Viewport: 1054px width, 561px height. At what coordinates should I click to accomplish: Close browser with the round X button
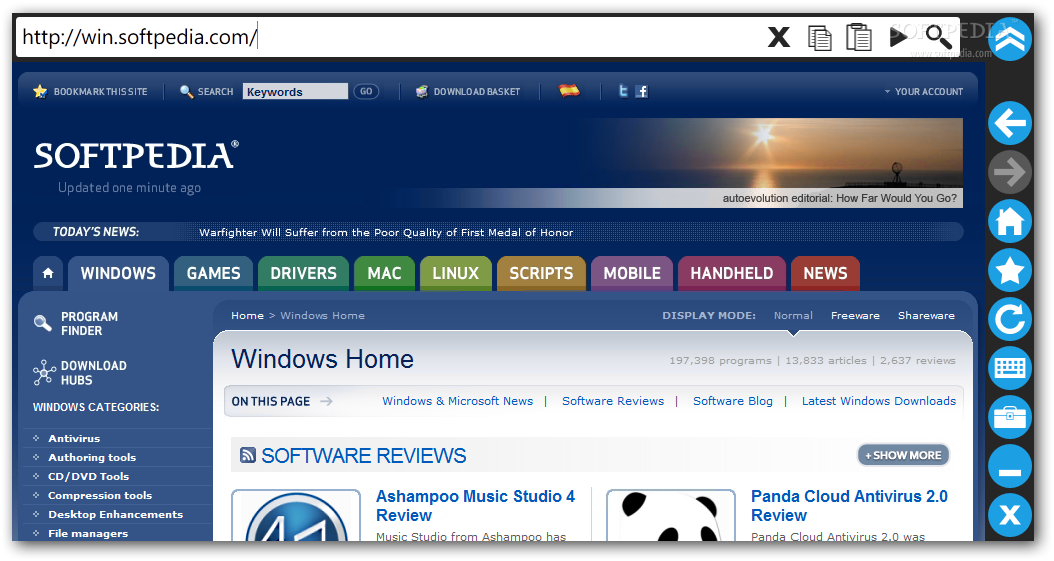pos(1010,515)
